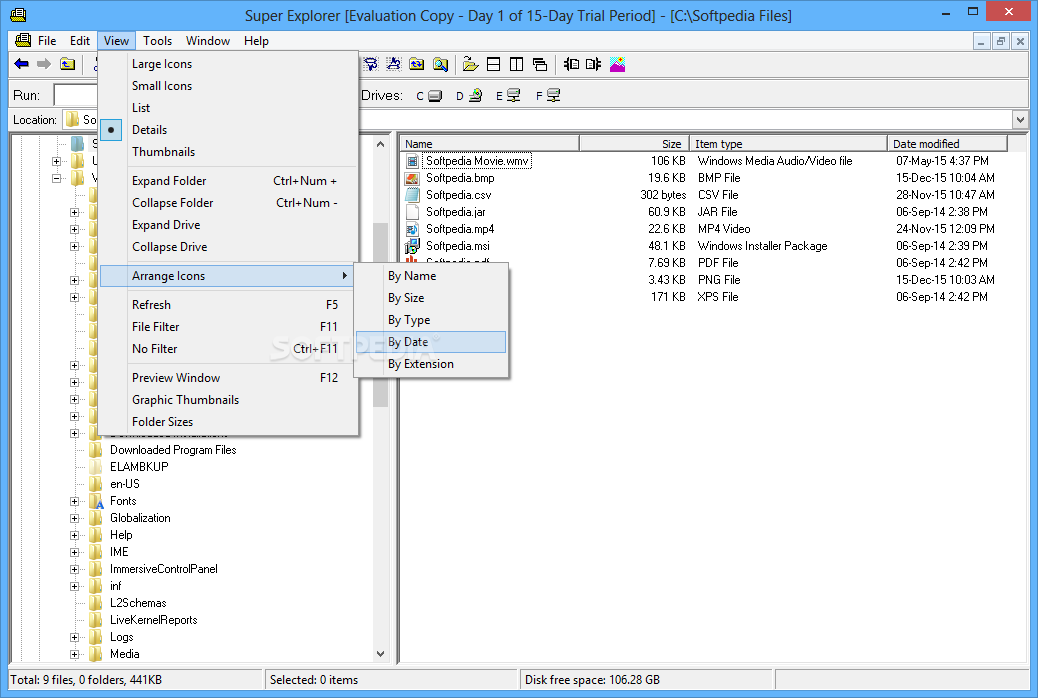The image size is (1038, 698).
Task: Click the Cascade windows toolbar icon
Action: tap(540, 64)
